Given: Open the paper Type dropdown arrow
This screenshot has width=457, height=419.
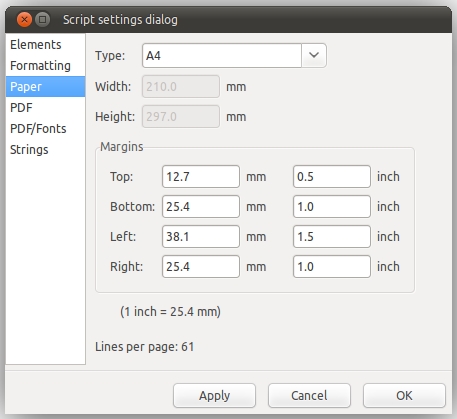Looking at the screenshot, I should click(x=314, y=55).
